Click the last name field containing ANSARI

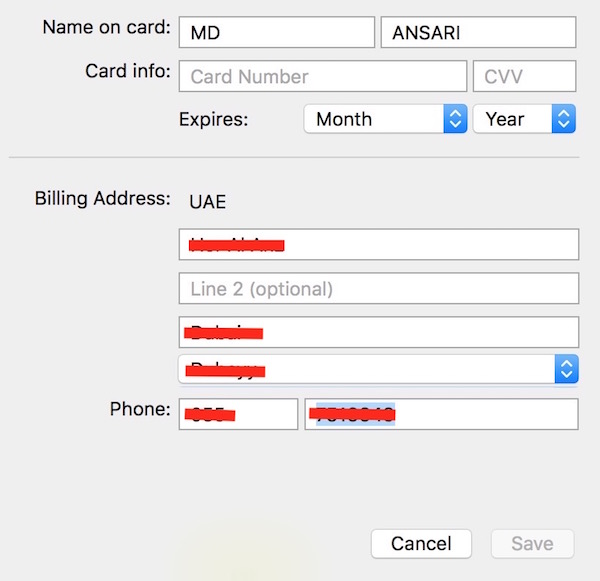(478, 32)
